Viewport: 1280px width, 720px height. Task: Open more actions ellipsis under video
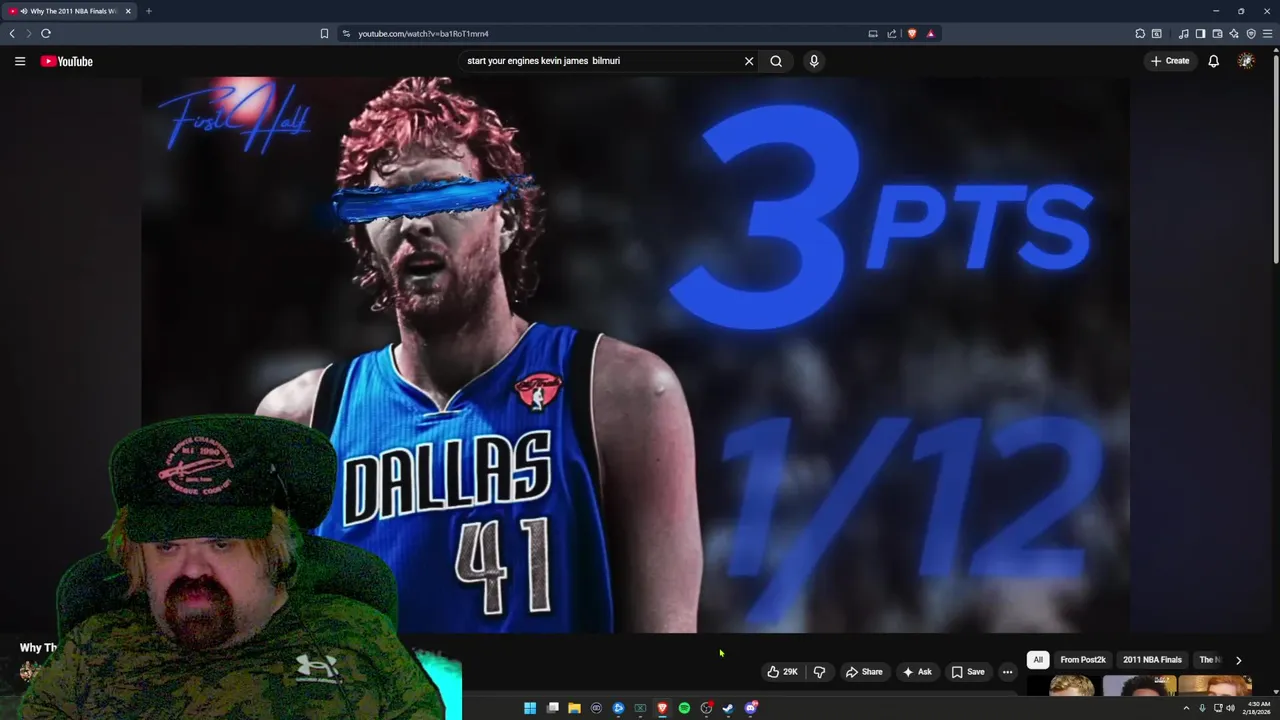tap(1007, 672)
